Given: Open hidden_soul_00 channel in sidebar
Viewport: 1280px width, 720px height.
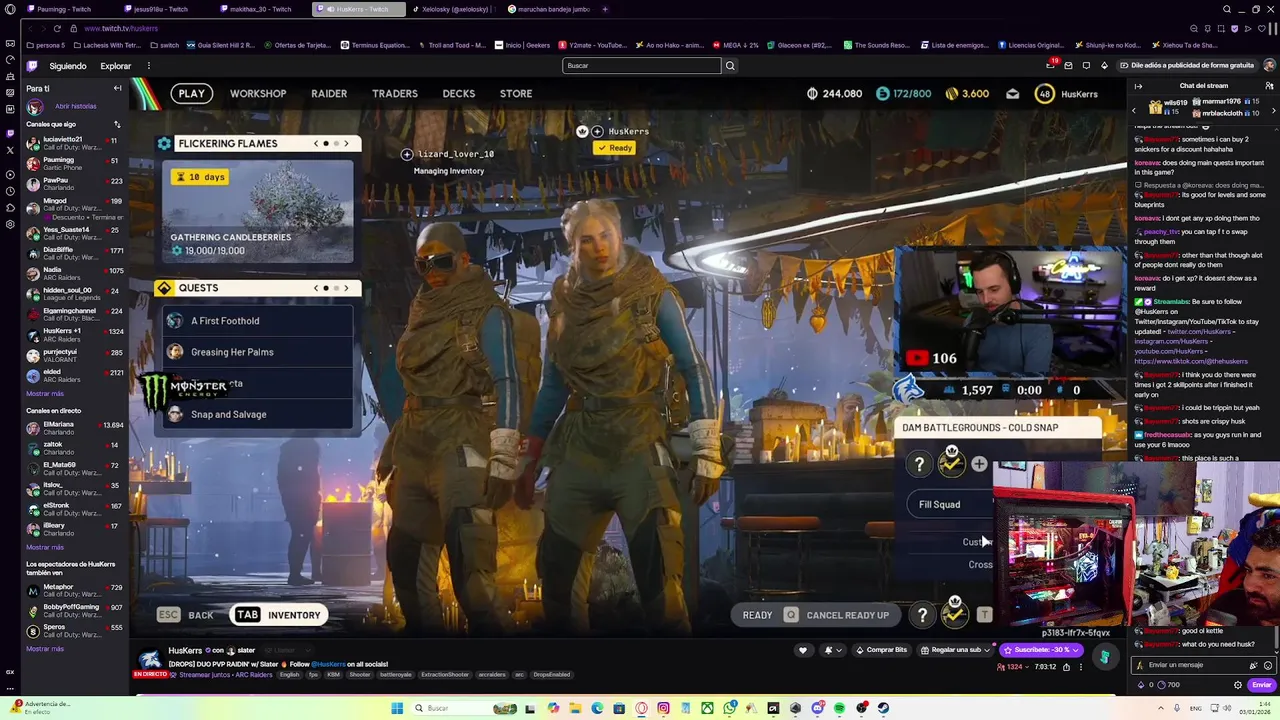Looking at the screenshot, I should (75, 294).
